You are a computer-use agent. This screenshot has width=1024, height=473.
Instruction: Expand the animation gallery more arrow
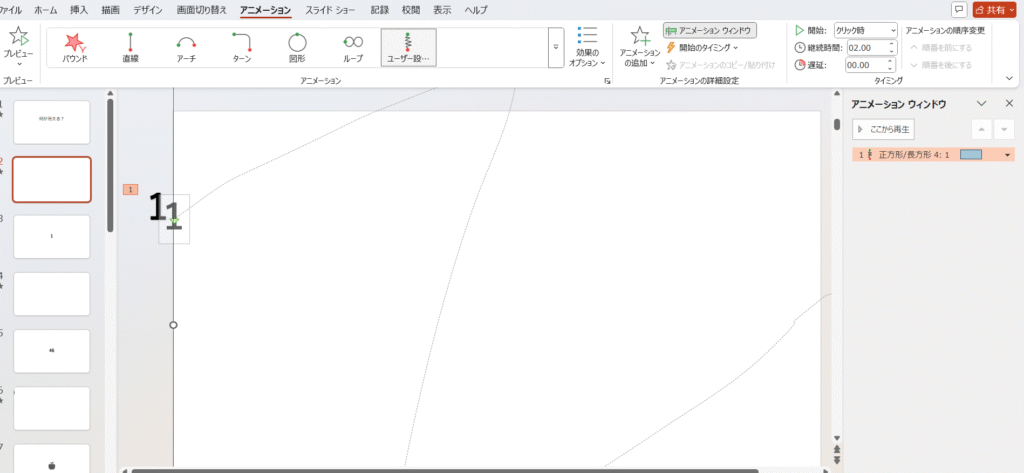point(555,47)
